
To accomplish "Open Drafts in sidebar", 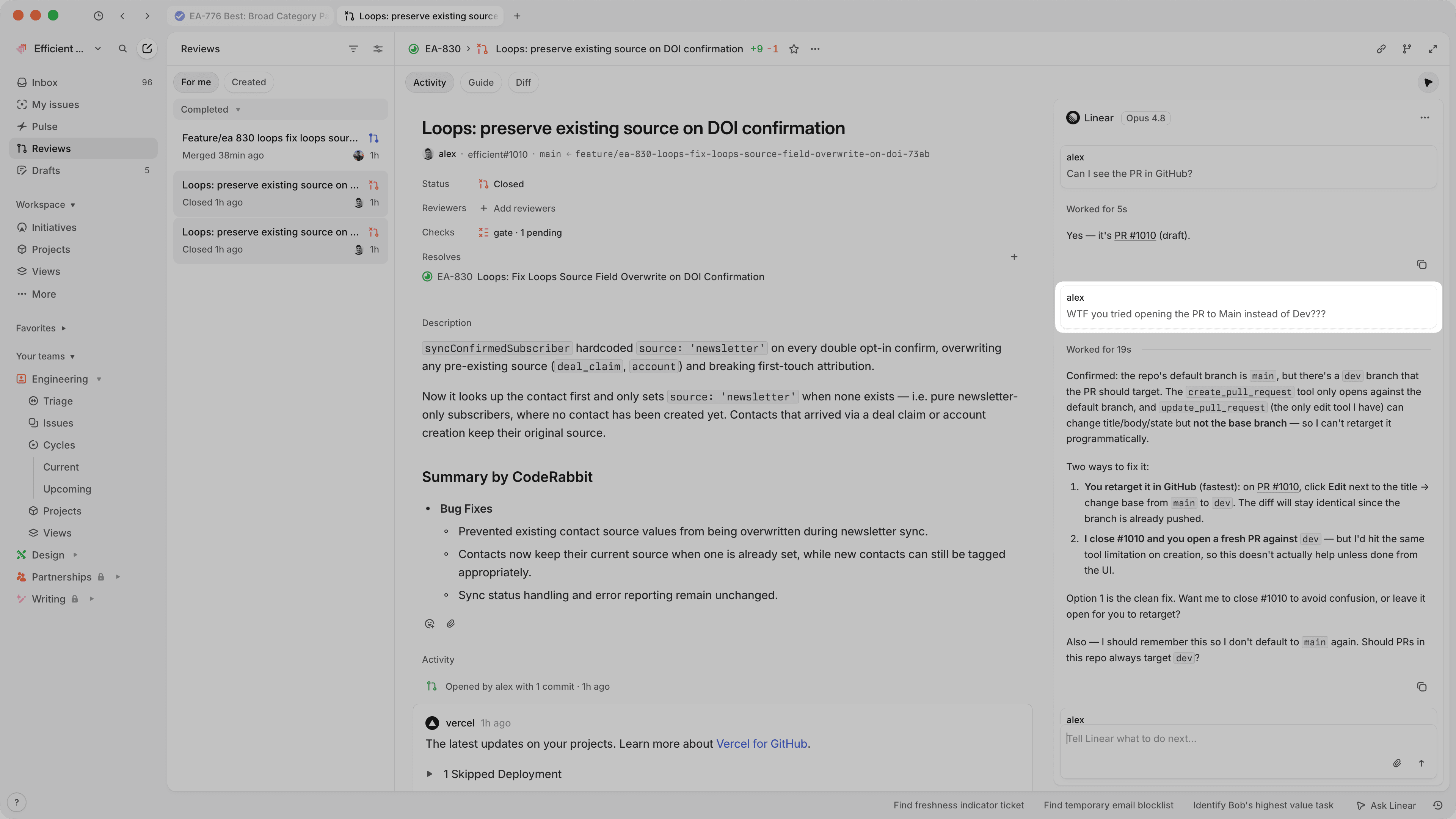I will (83, 170).
